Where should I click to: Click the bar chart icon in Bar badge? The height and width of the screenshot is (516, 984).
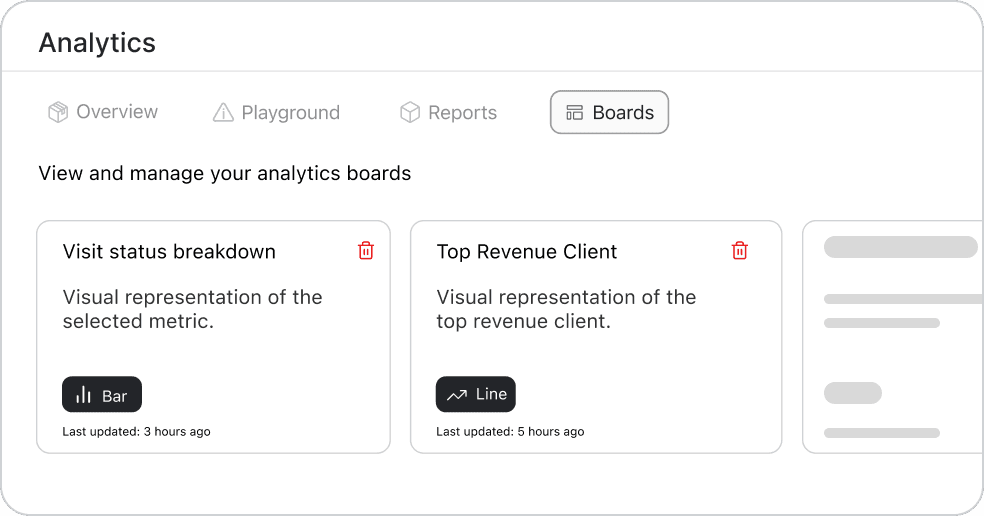click(84, 395)
